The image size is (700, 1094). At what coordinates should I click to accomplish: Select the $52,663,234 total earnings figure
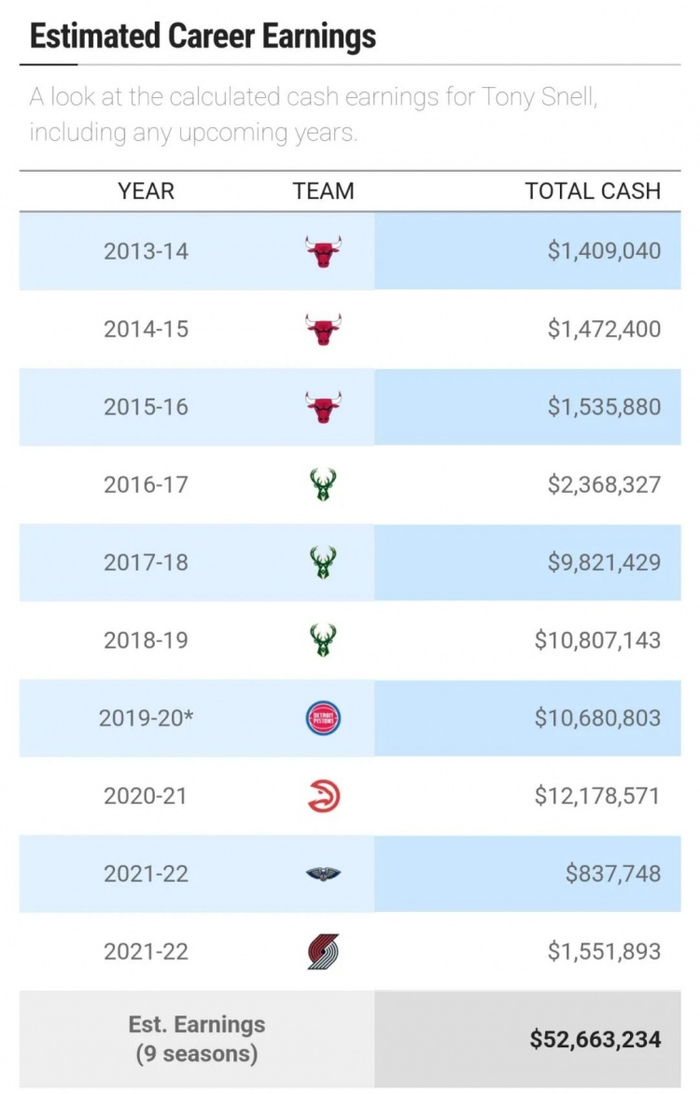tap(595, 1040)
